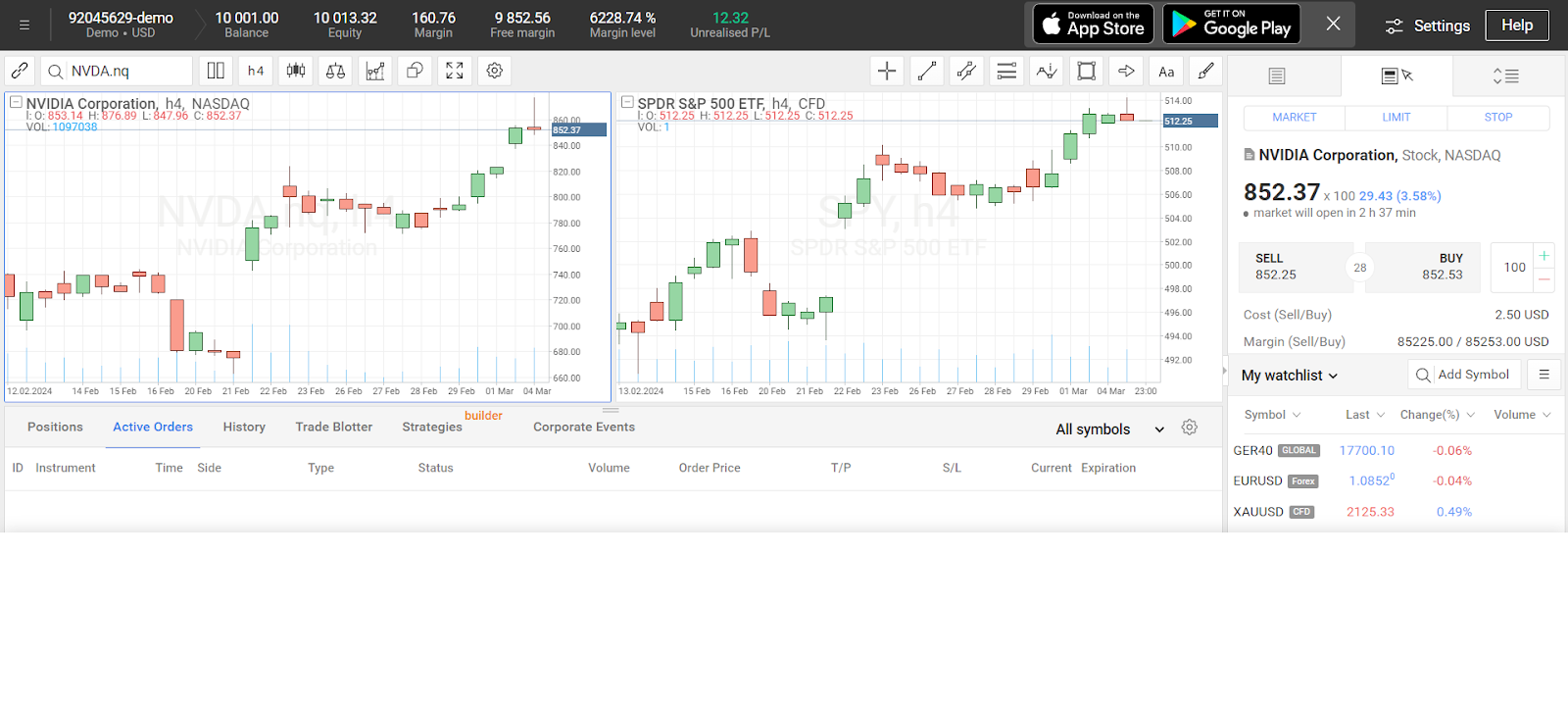The image size is (1568, 706).
Task: Switch to STOP order type
Action: point(1498,117)
